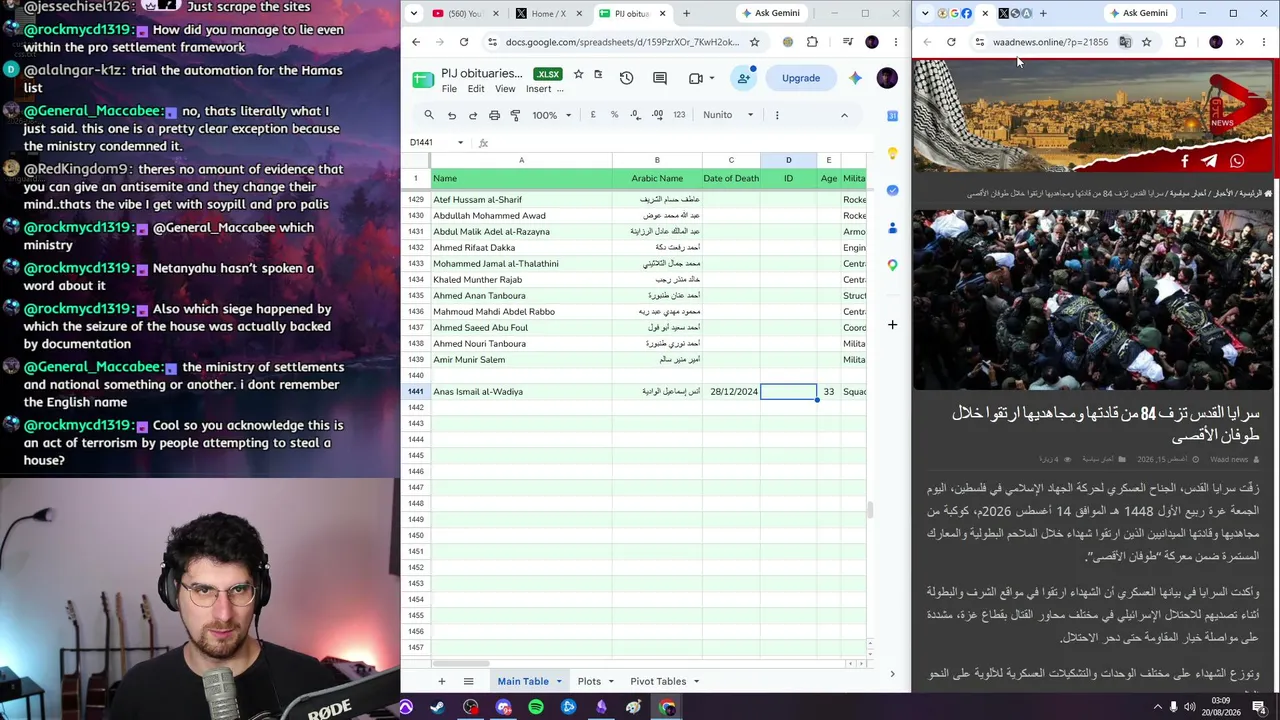Open the View menu
The image size is (1280, 720).
[x=505, y=89]
